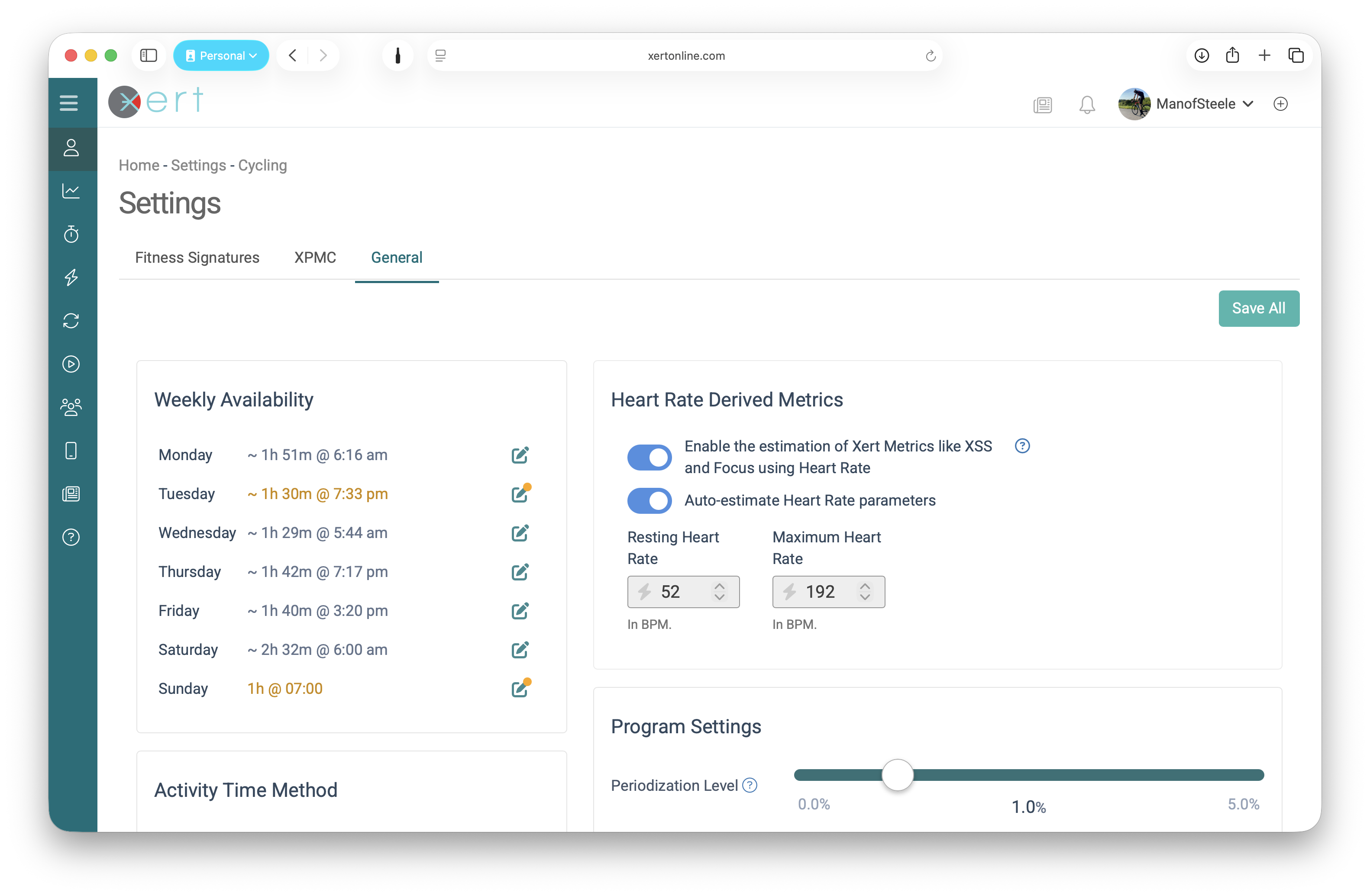This screenshot has height=896, width=1370.
Task: Go to Settings breadcrumb link
Action: [199, 165]
